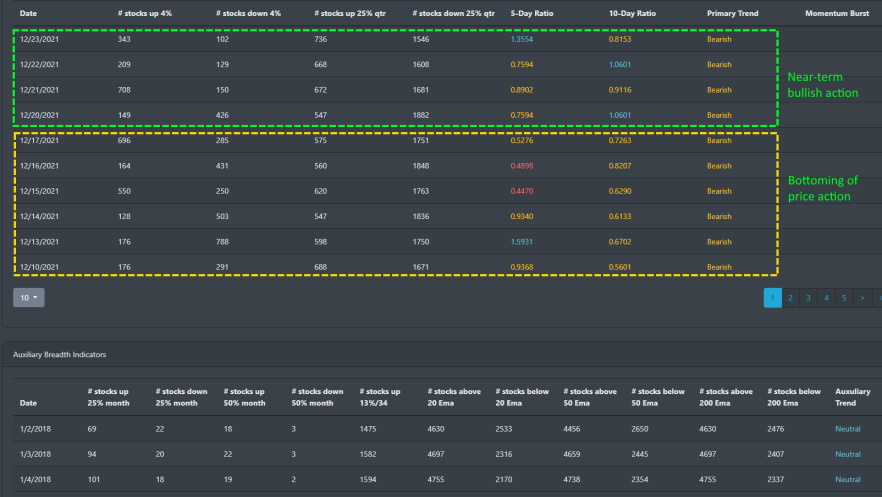The image size is (882, 497).
Task: Click stocks up 4% value 708
Action: pyautogui.click(x=124, y=89)
